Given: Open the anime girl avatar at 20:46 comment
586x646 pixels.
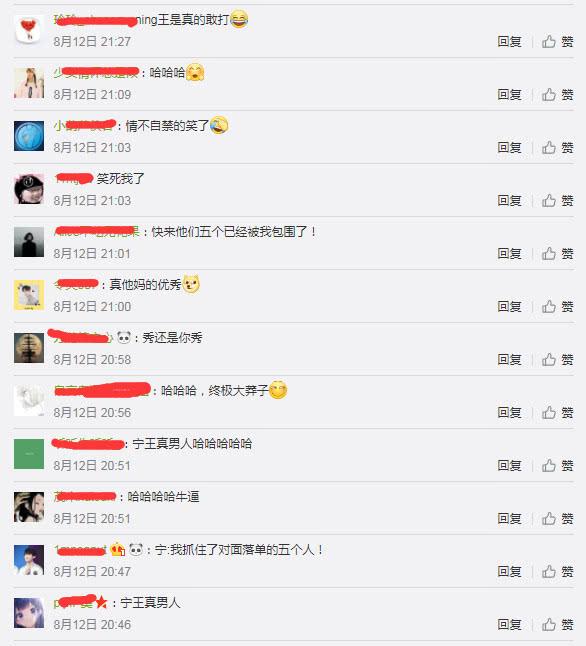Looking at the screenshot, I should [x=29, y=613].
